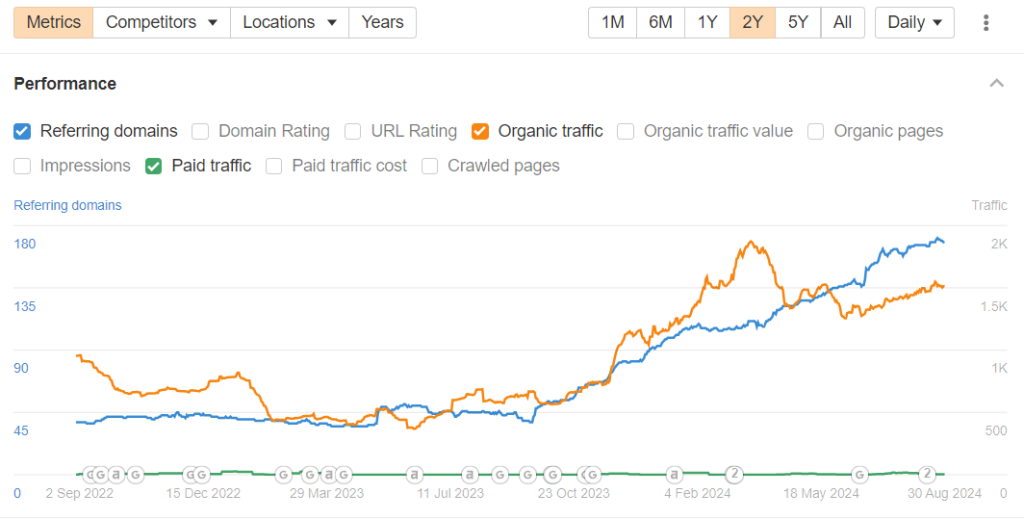
Task: Click the orange Organic traffic peak on the chart
Action: (749, 242)
